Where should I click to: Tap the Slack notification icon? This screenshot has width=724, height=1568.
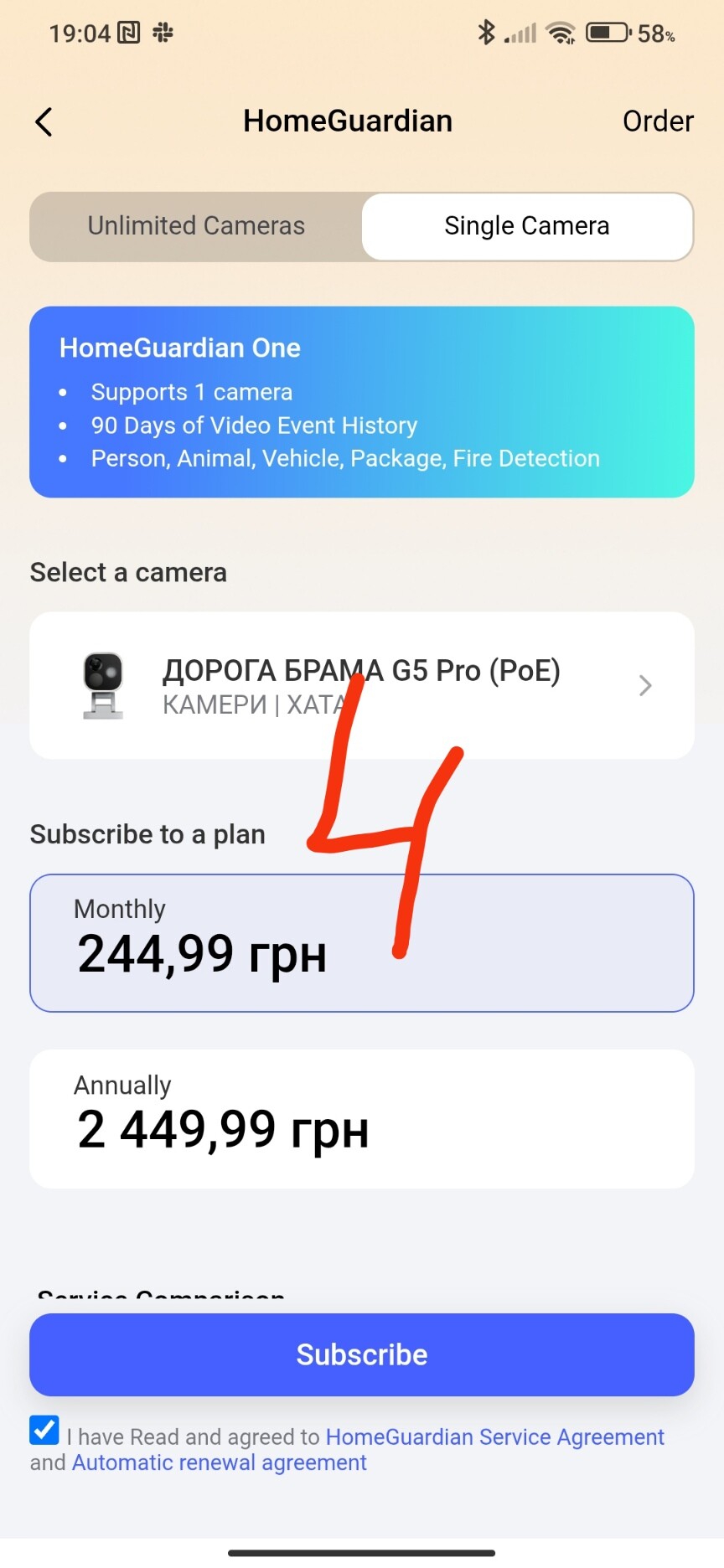coord(163,33)
